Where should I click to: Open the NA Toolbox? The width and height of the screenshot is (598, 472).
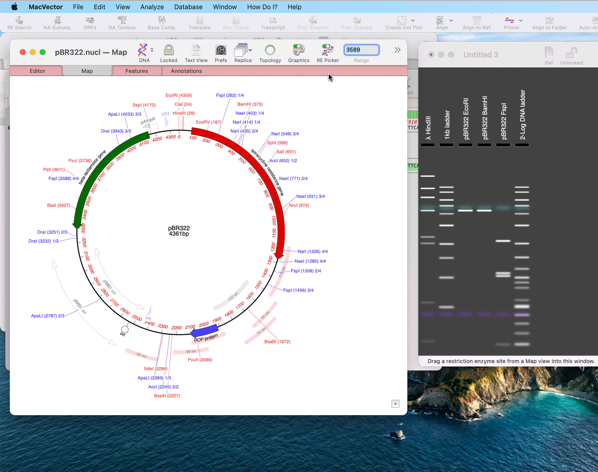122,23
